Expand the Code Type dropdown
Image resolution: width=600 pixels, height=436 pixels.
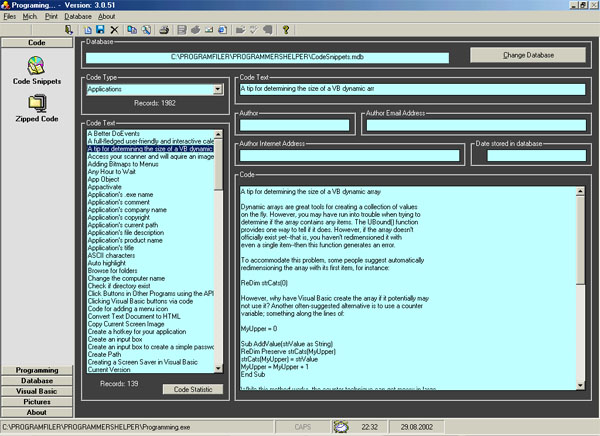(217, 90)
